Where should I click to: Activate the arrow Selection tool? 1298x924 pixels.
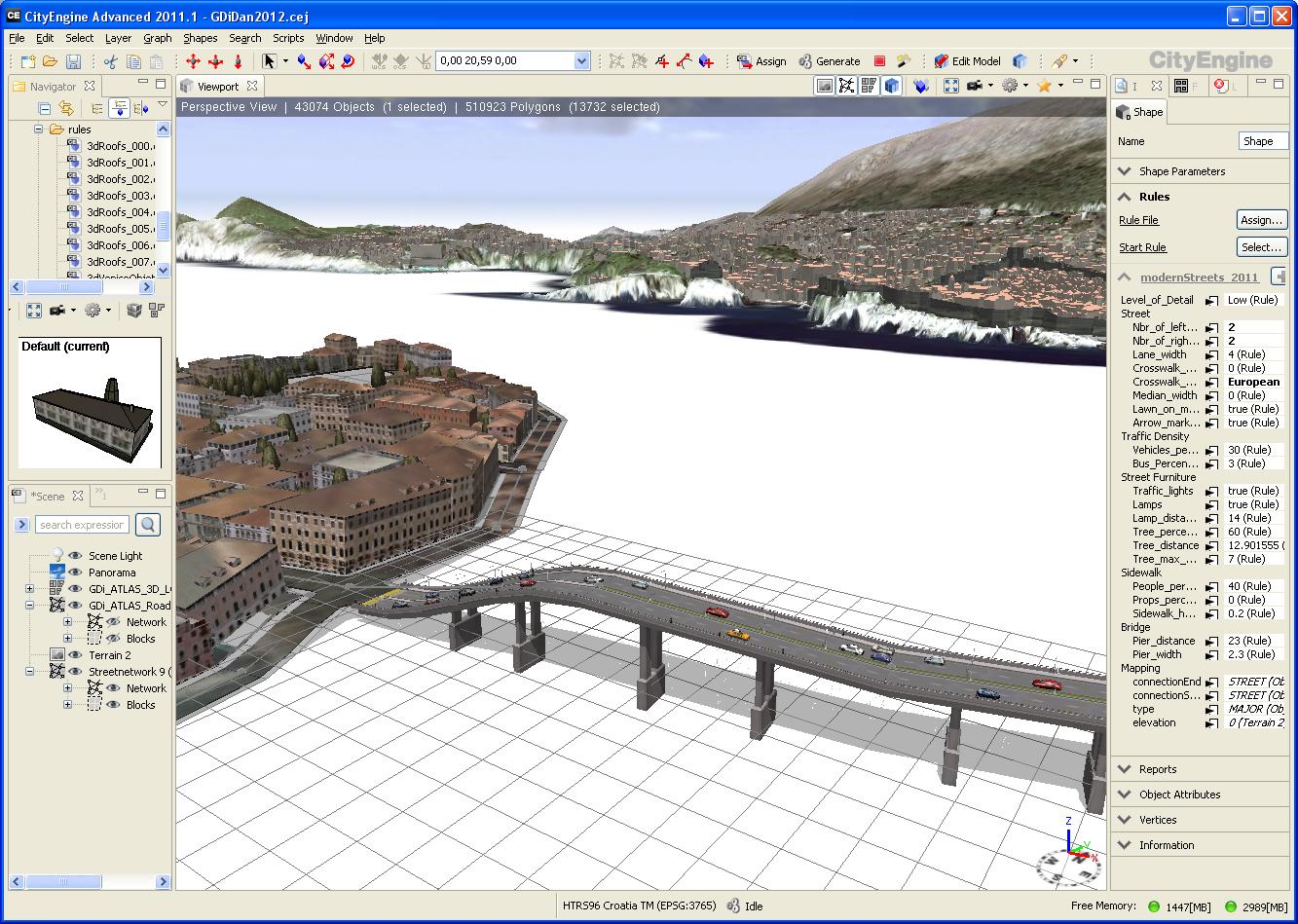click(x=270, y=61)
